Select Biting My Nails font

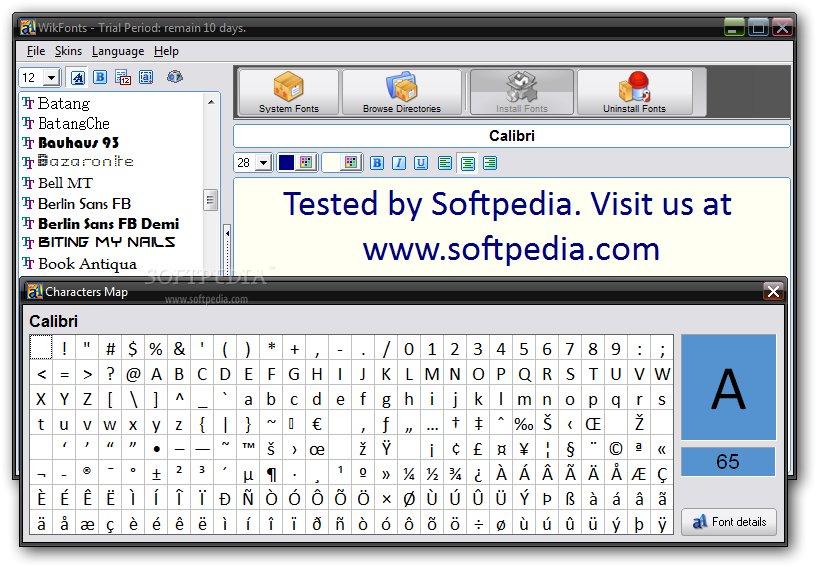[107, 242]
